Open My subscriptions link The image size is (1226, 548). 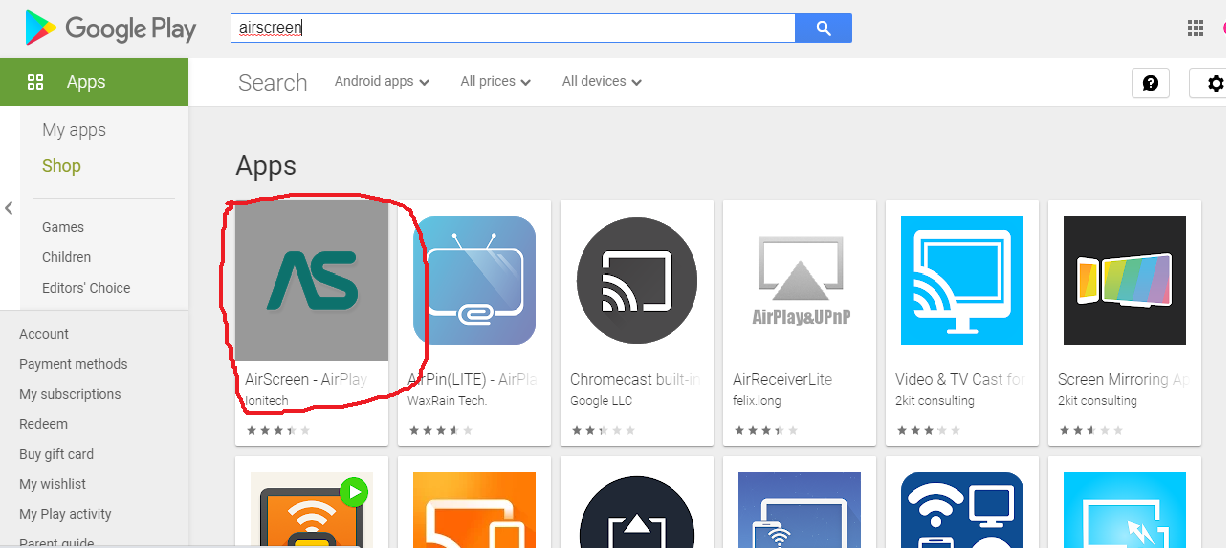[x=70, y=394]
